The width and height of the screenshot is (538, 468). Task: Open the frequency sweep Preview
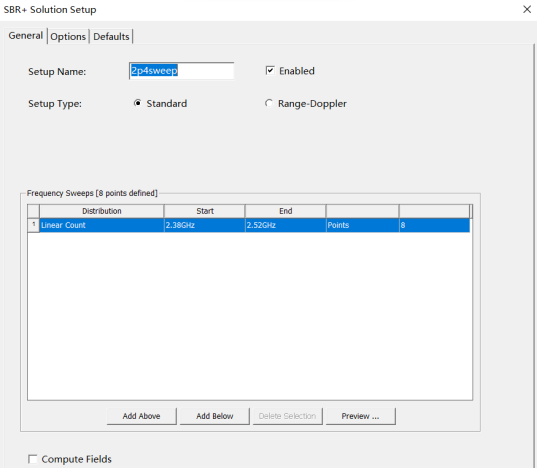coord(360,416)
